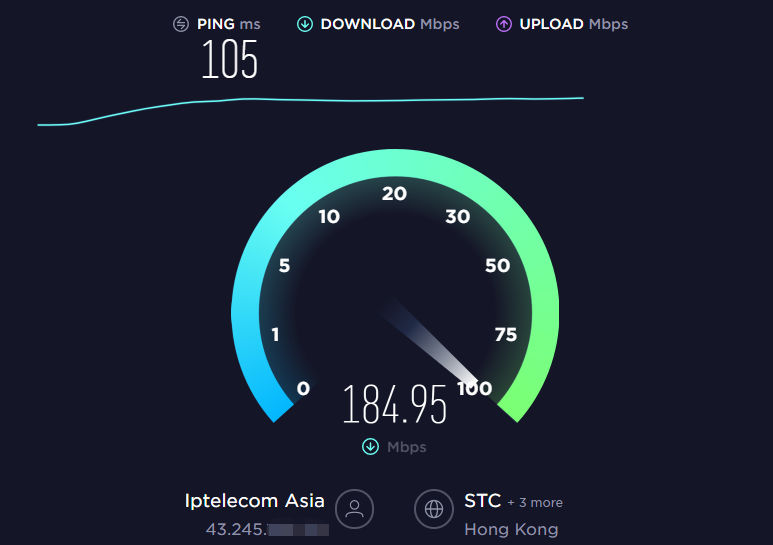Click the download arrow icon in the header
The height and width of the screenshot is (545, 773).
(x=305, y=24)
